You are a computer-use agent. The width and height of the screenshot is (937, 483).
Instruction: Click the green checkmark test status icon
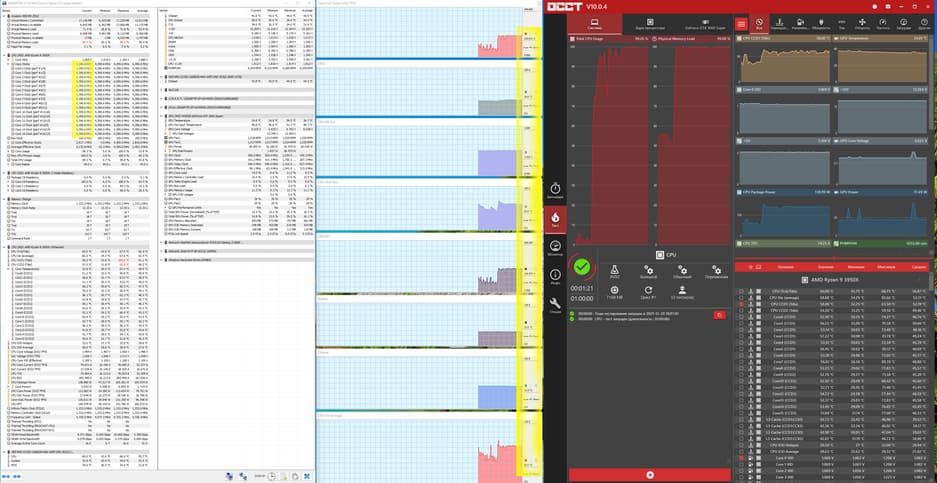click(581, 267)
